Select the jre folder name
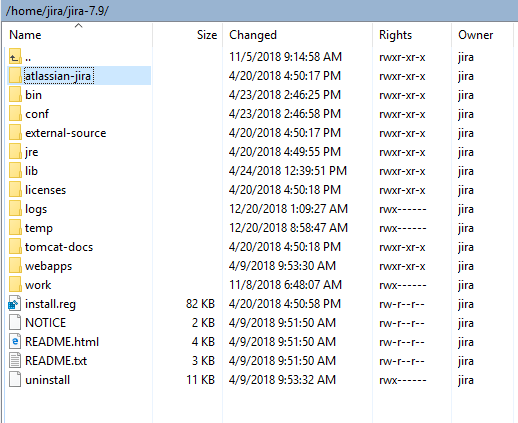518x423 pixels. click(x=31, y=152)
